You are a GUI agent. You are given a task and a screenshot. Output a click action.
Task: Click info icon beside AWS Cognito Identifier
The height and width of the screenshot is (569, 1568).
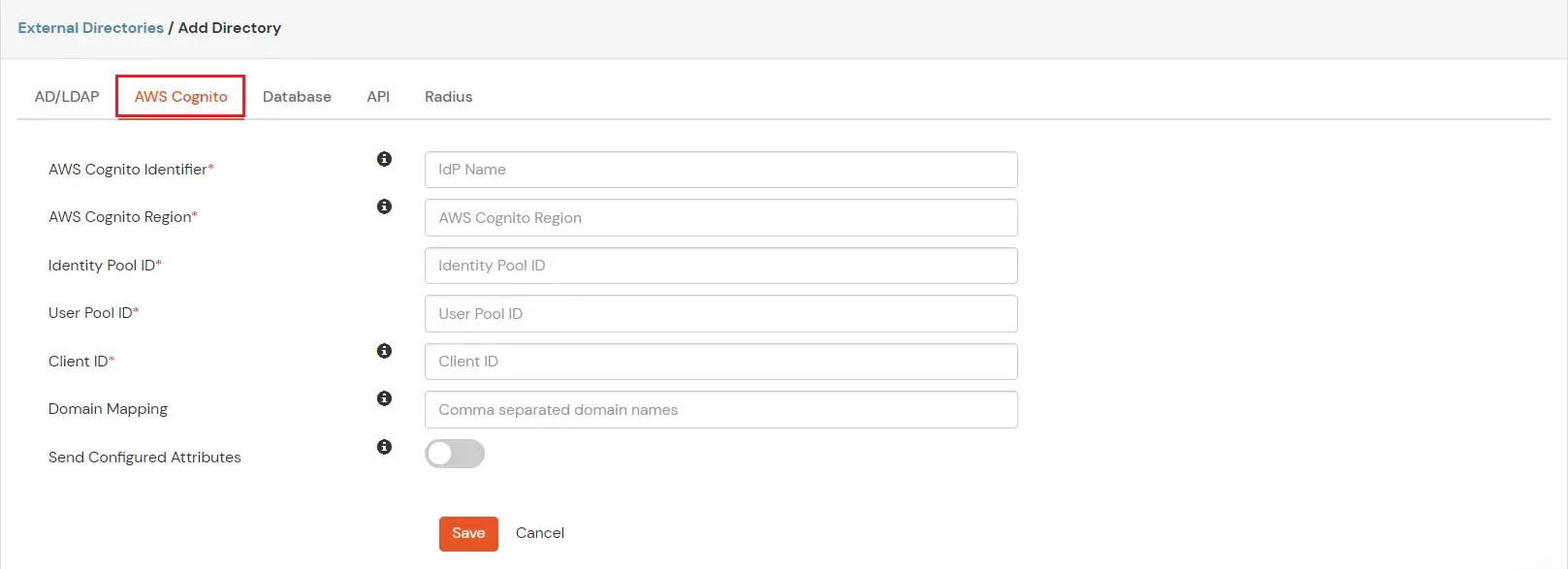384,159
